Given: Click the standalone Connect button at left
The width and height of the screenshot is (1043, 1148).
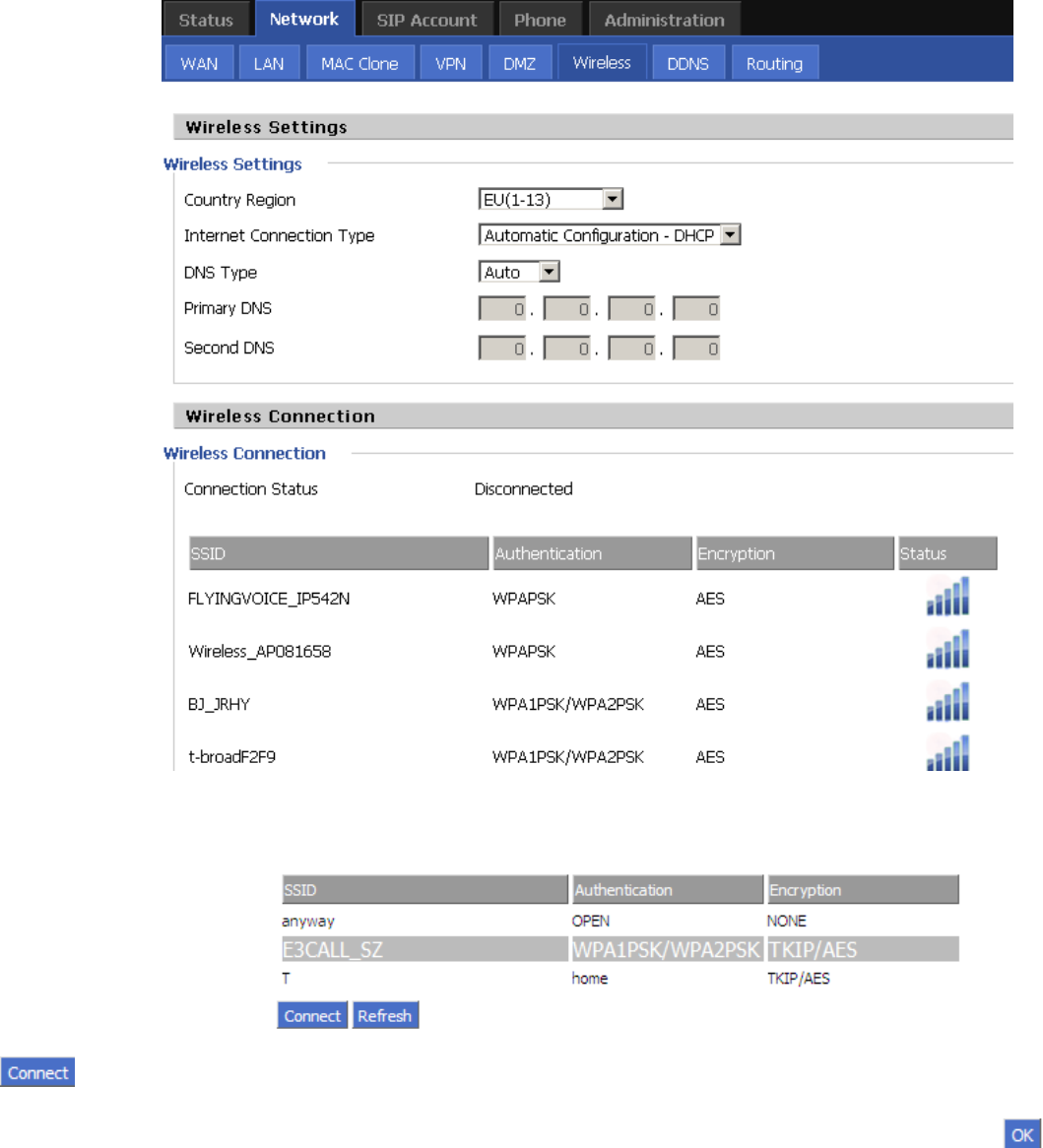Looking at the screenshot, I should (x=37, y=1072).
